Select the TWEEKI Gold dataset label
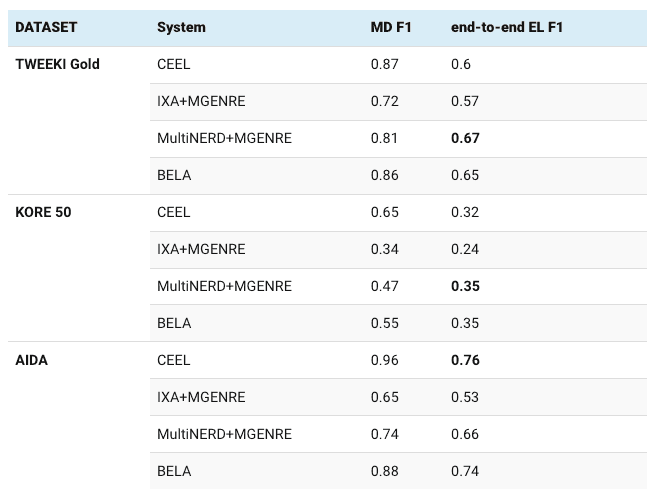This screenshot has width=654, height=496. pyautogui.click(x=57, y=64)
